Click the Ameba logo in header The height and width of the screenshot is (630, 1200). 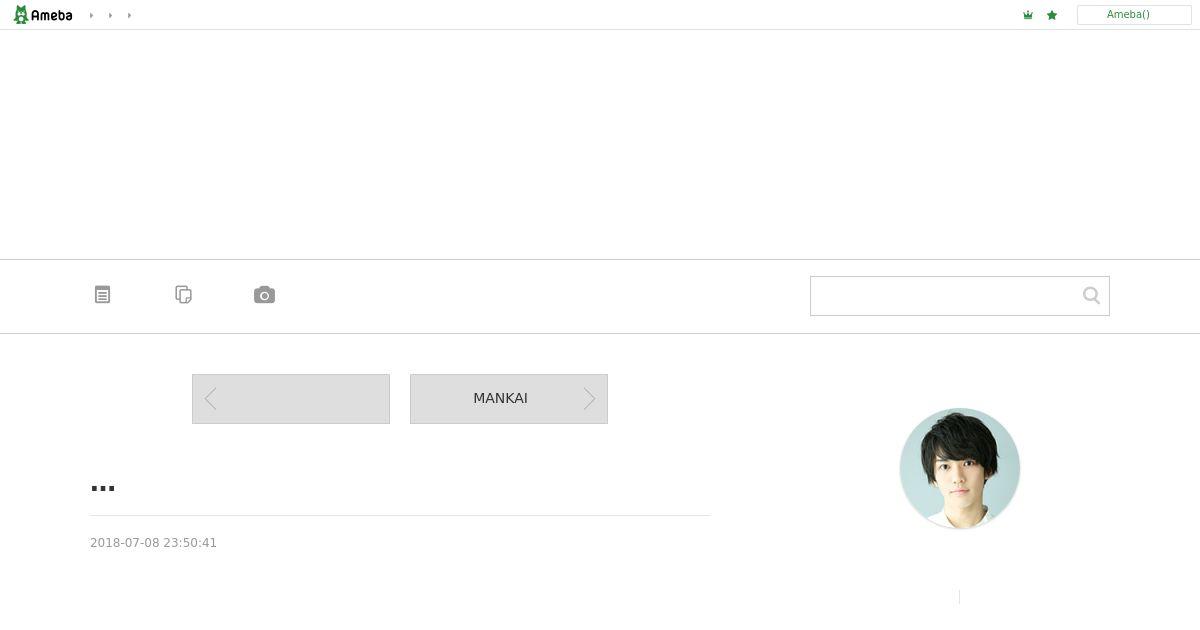[x=43, y=15]
